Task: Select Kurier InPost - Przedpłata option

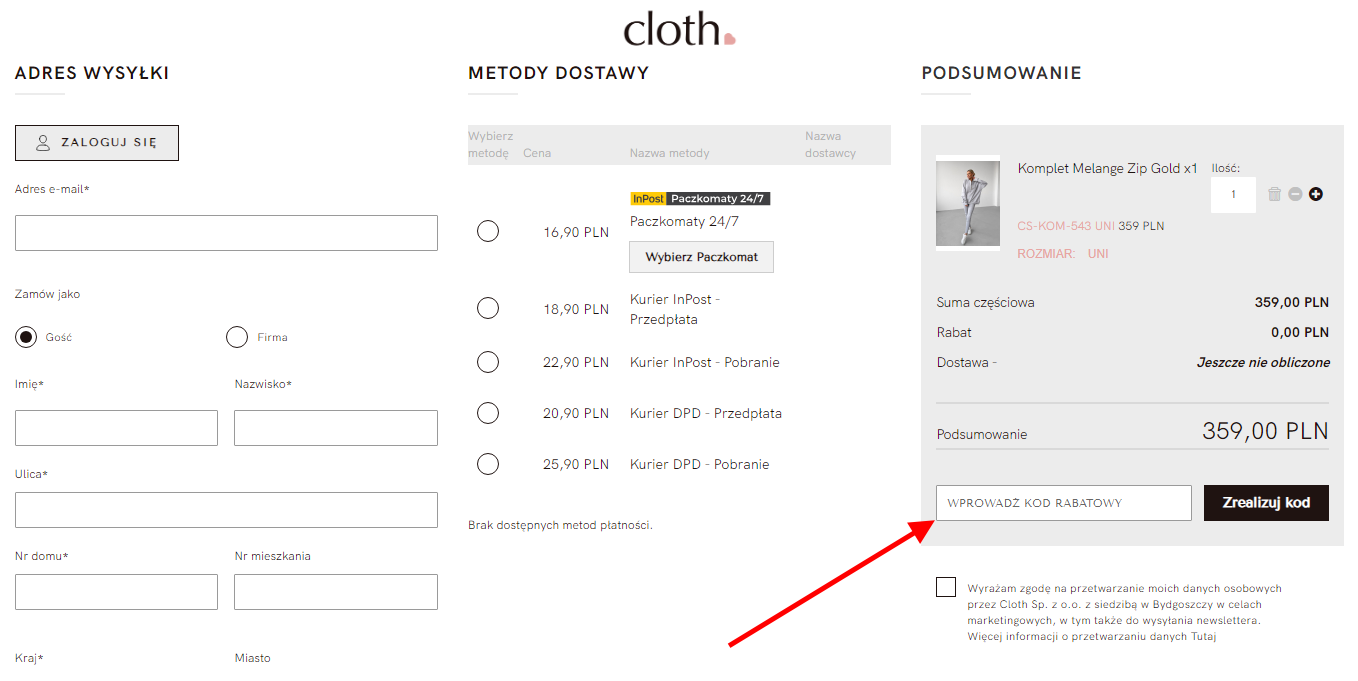Action: pyautogui.click(x=488, y=308)
